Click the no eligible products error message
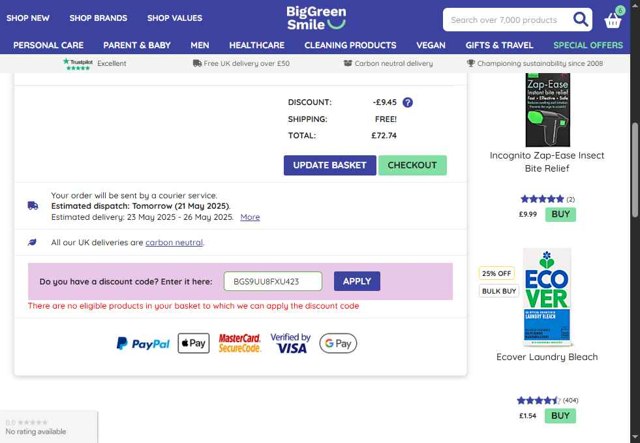 coord(193,306)
